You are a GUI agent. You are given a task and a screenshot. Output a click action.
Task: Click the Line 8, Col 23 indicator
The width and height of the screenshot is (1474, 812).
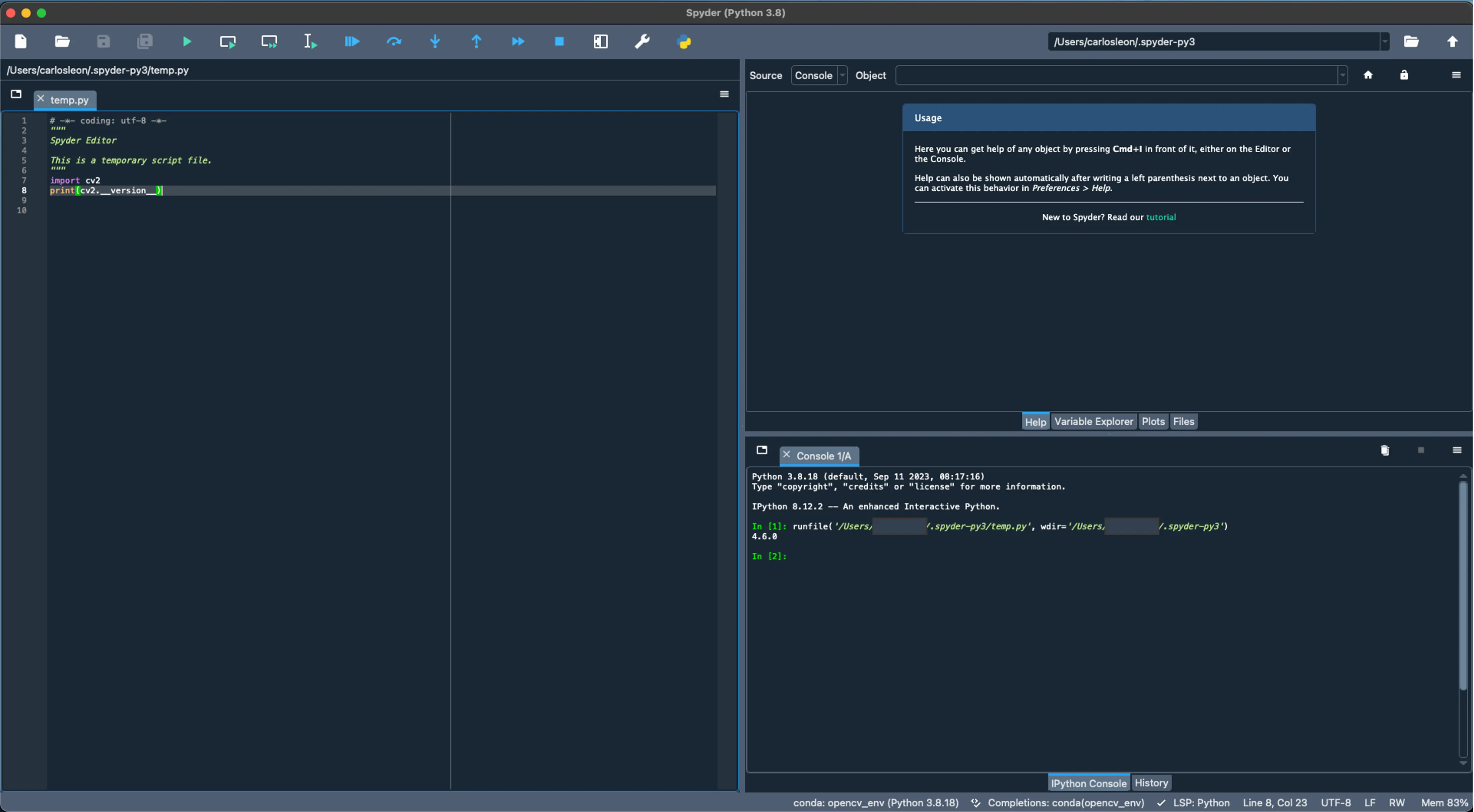1275,803
